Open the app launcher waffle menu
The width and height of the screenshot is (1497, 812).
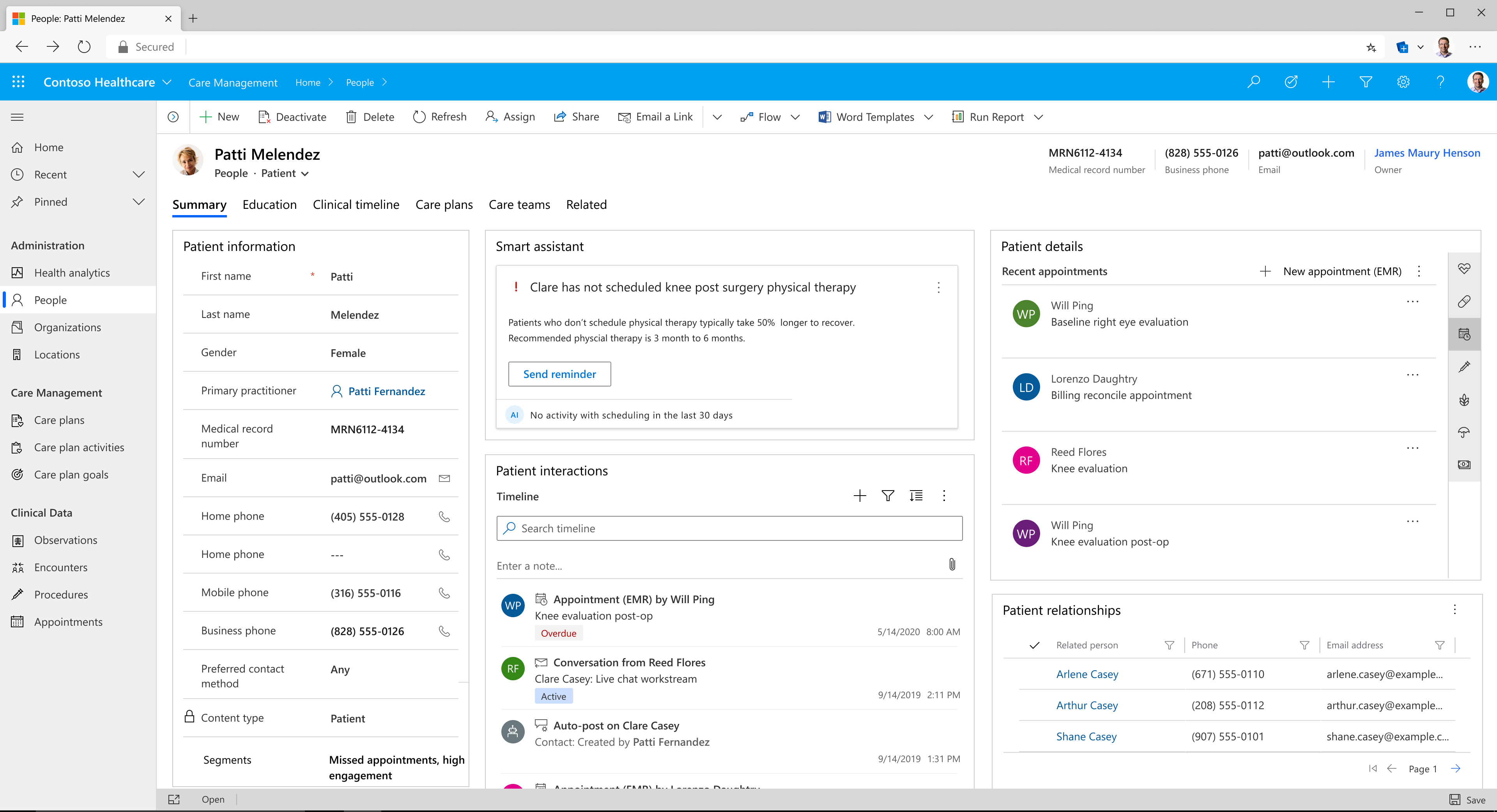[x=18, y=82]
